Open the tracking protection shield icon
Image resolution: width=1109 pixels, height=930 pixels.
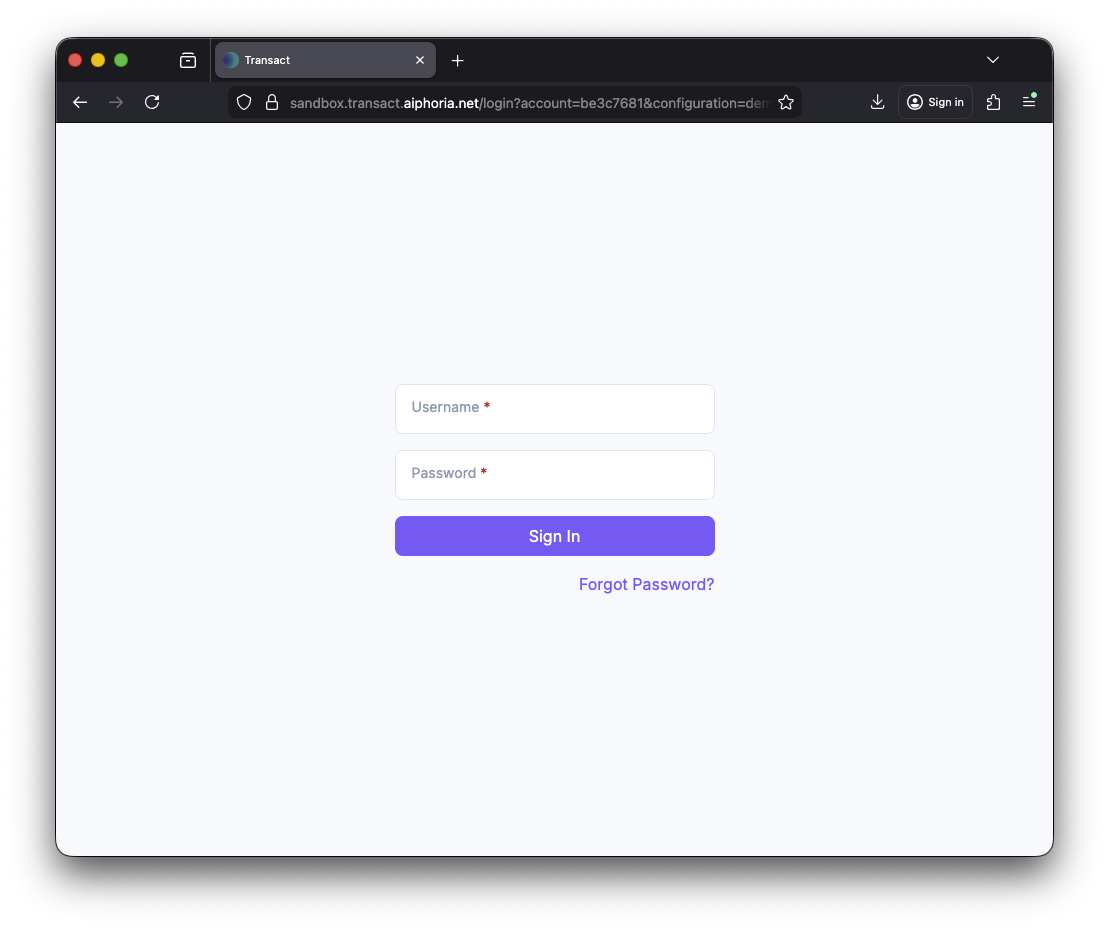point(244,103)
